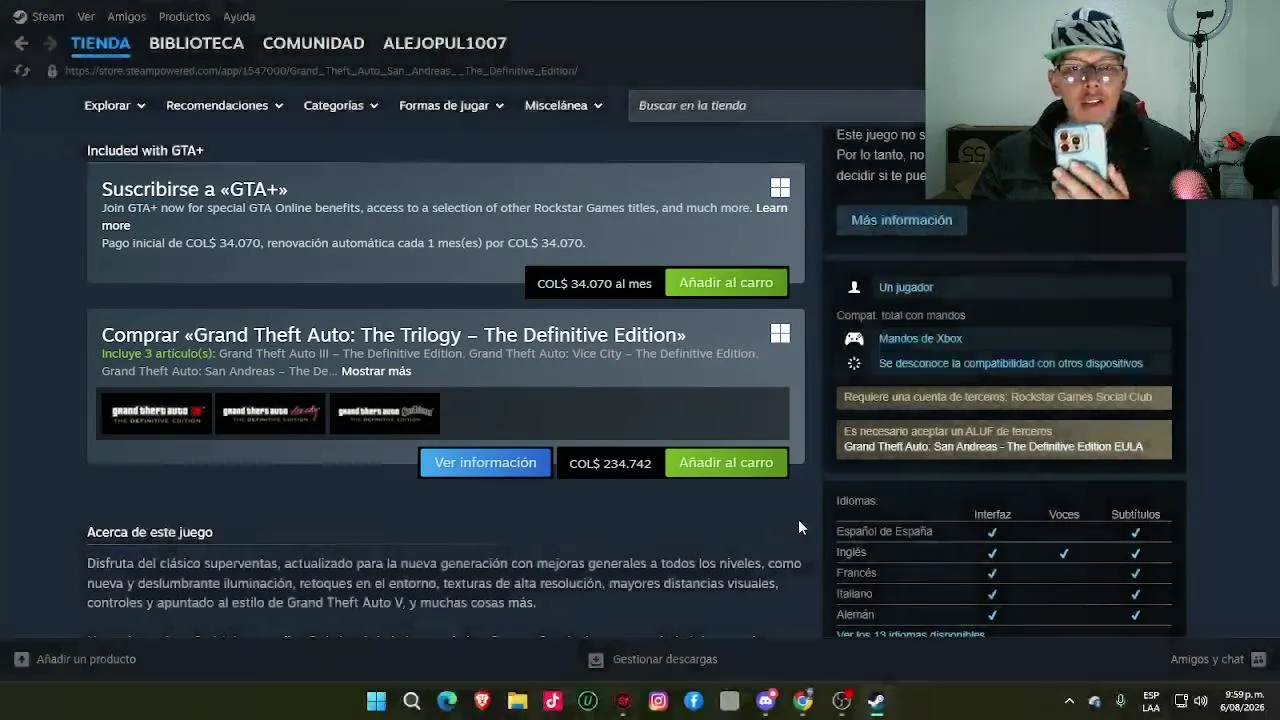
Task: Switch to the TIENDA tab
Action: tap(100, 43)
